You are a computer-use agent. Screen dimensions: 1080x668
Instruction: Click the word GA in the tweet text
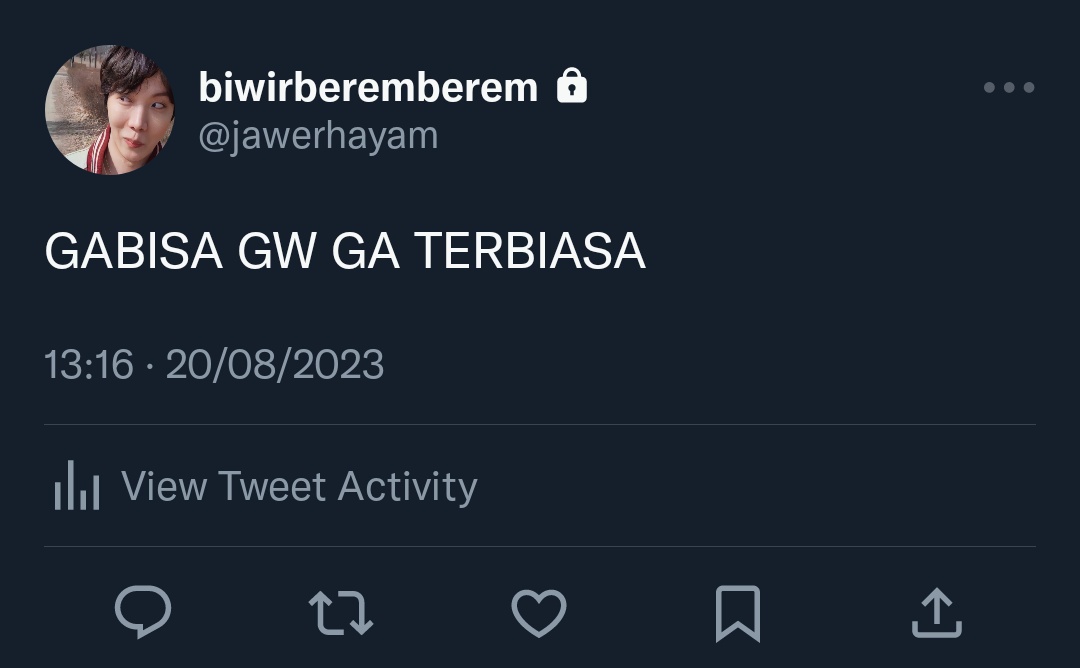(x=365, y=251)
